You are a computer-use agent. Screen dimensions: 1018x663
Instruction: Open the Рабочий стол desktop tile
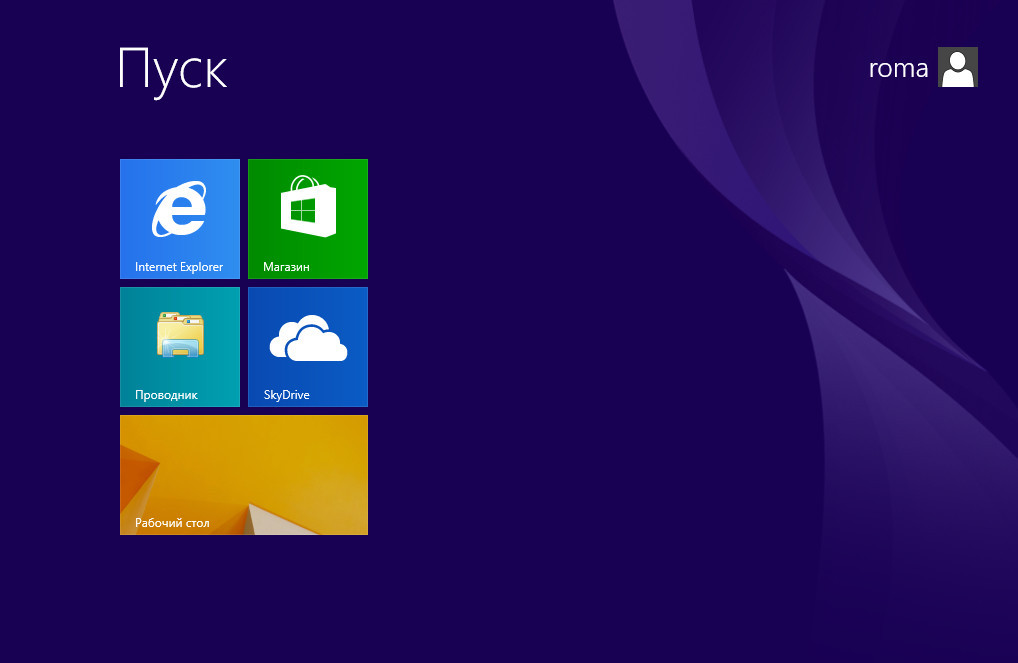(x=244, y=475)
